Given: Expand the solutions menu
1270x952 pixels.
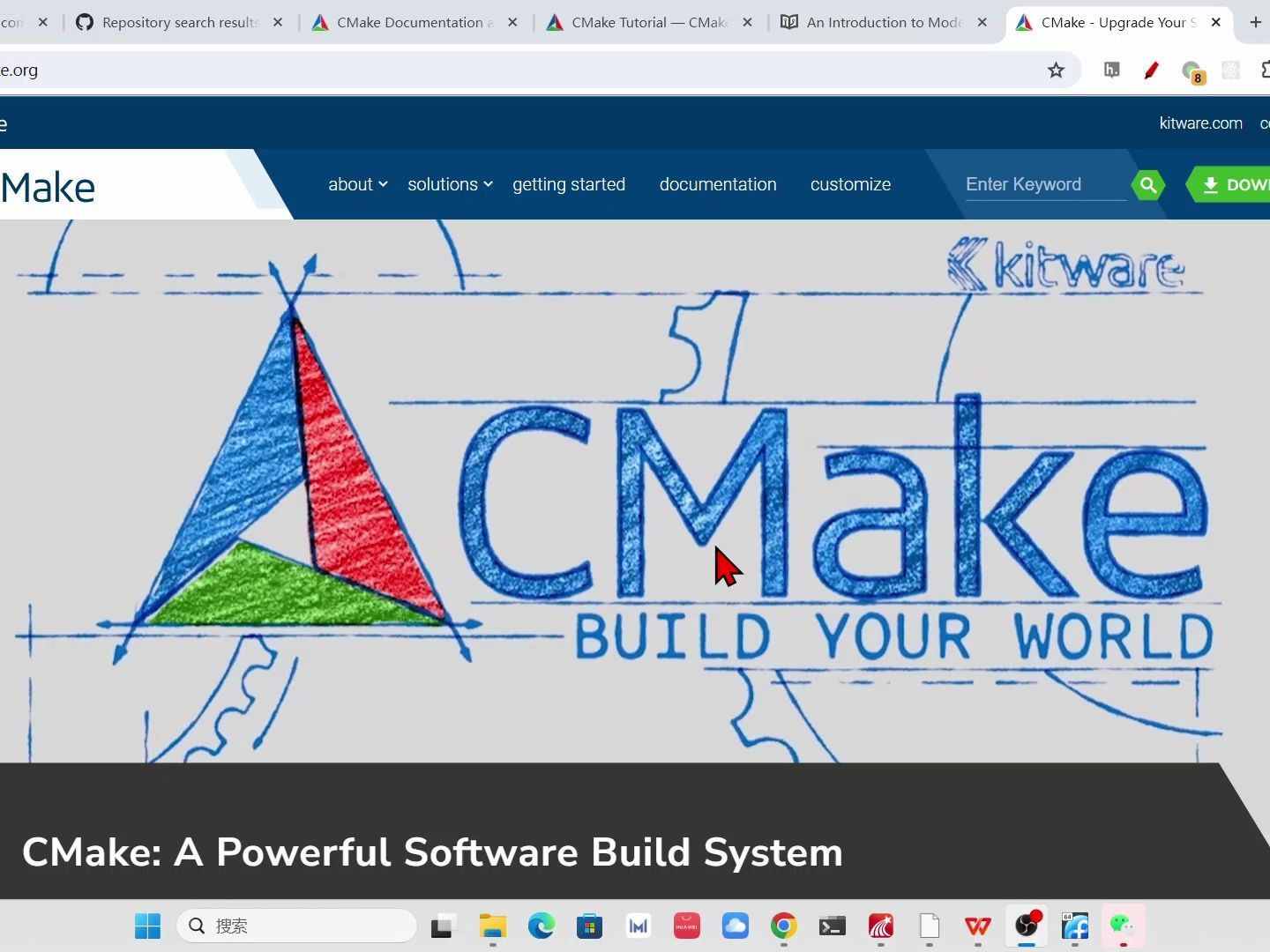Looking at the screenshot, I should 450,184.
